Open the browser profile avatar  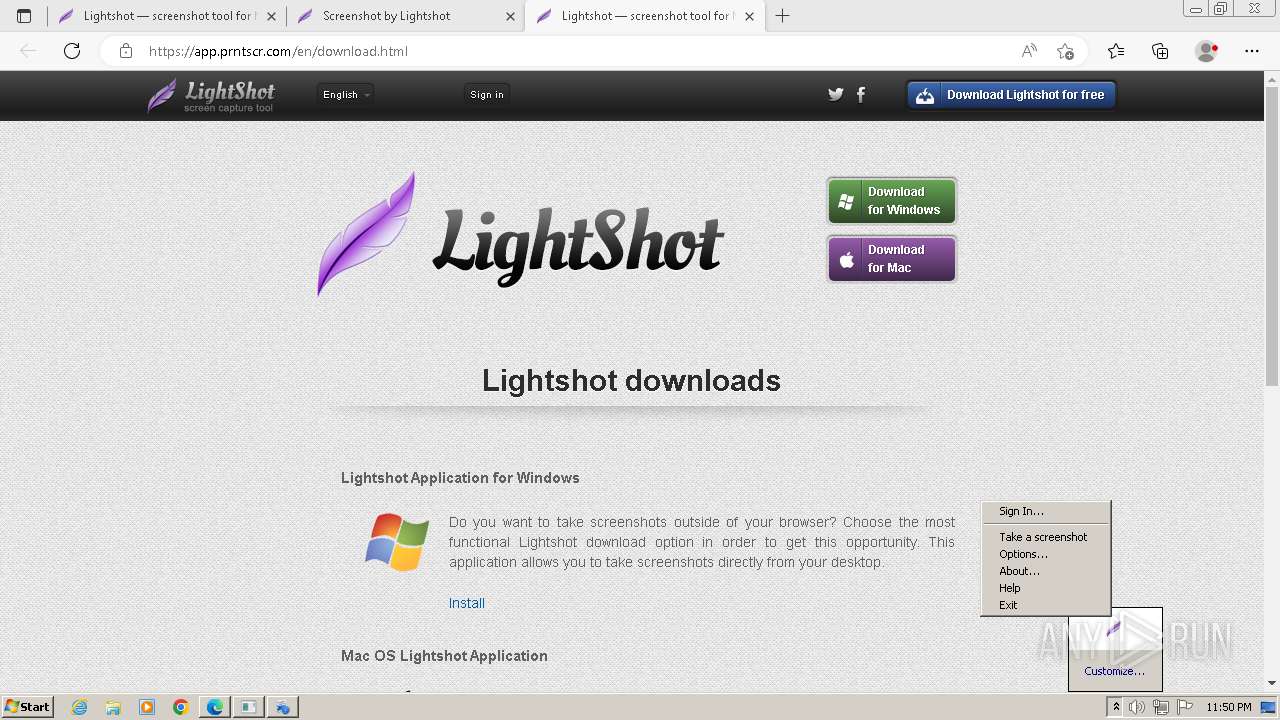[x=1206, y=51]
